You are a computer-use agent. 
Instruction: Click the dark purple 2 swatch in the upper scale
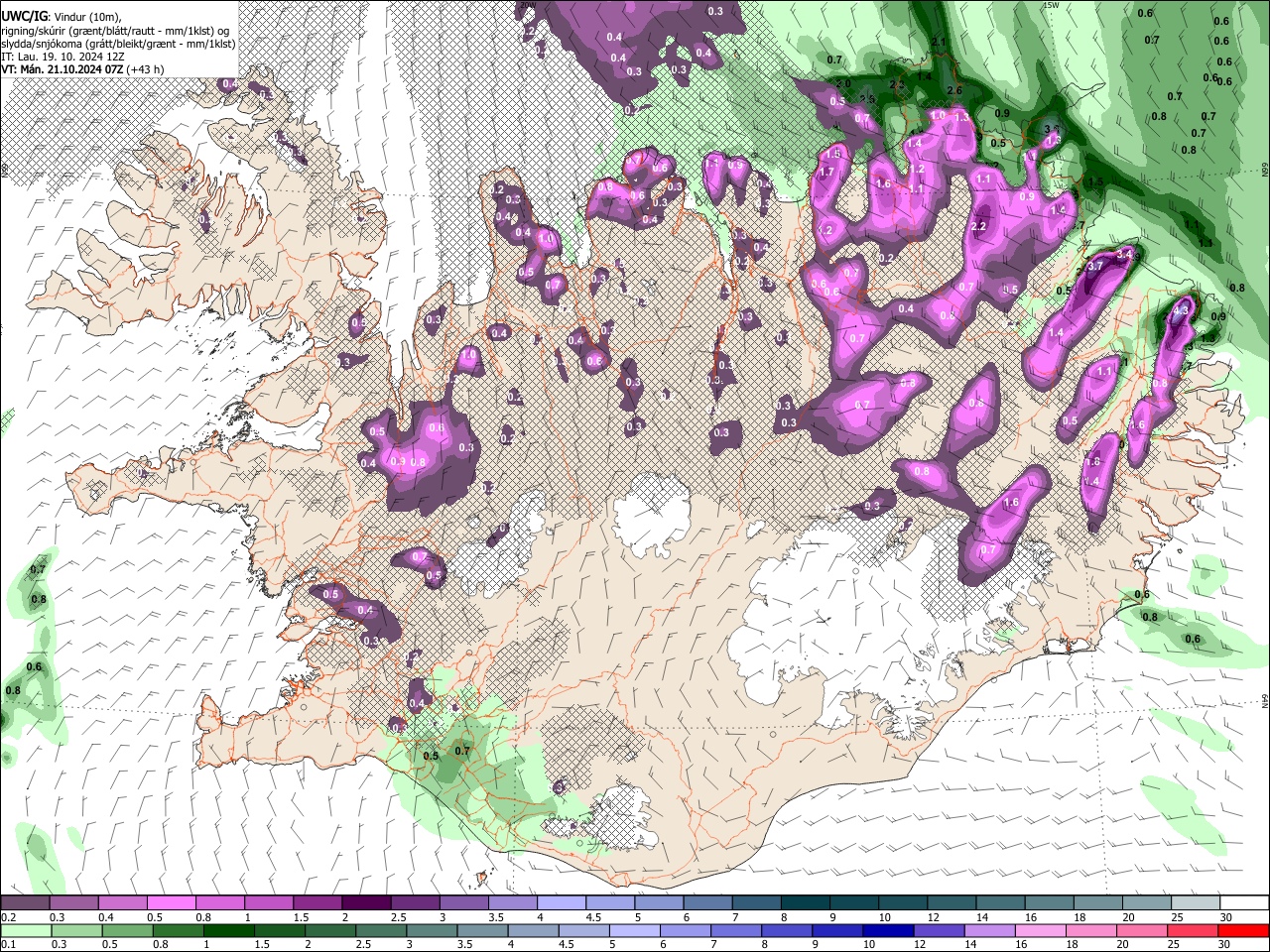[x=365, y=902]
